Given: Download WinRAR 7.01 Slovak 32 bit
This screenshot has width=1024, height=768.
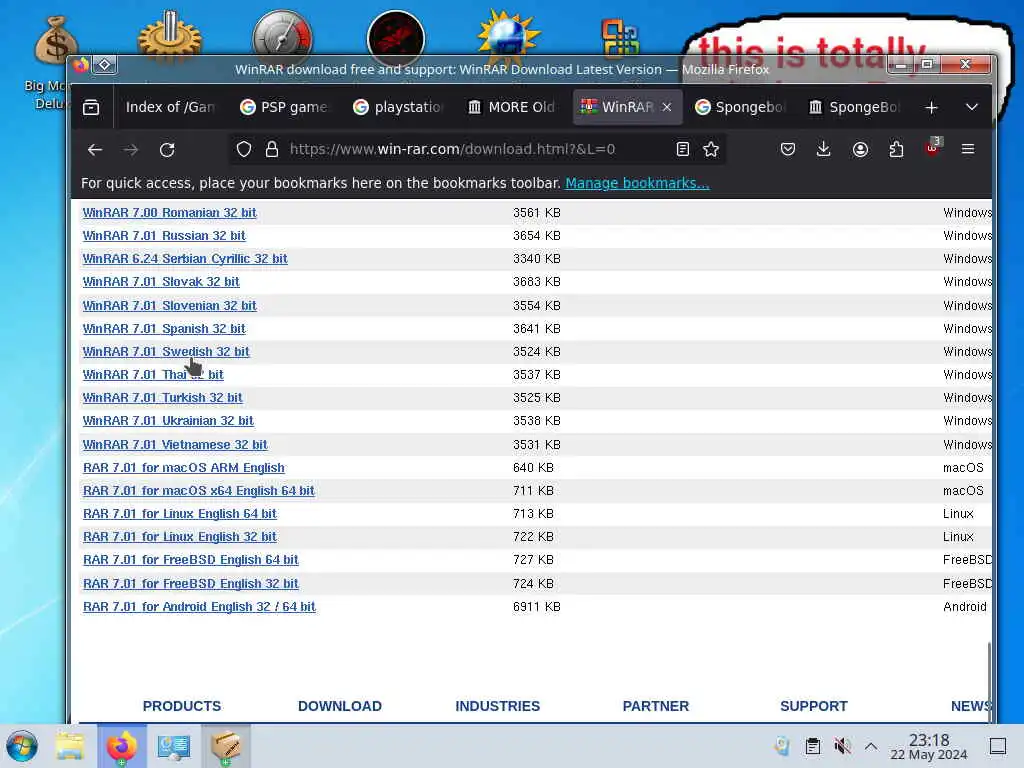Looking at the screenshot, I should (161, 281).
